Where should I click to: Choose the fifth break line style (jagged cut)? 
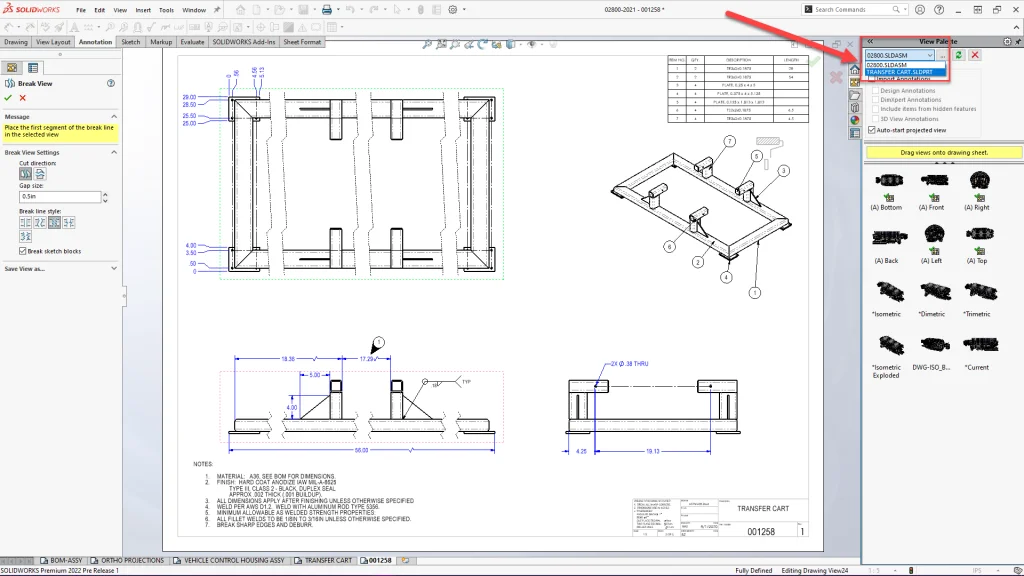tap(25, 236)
